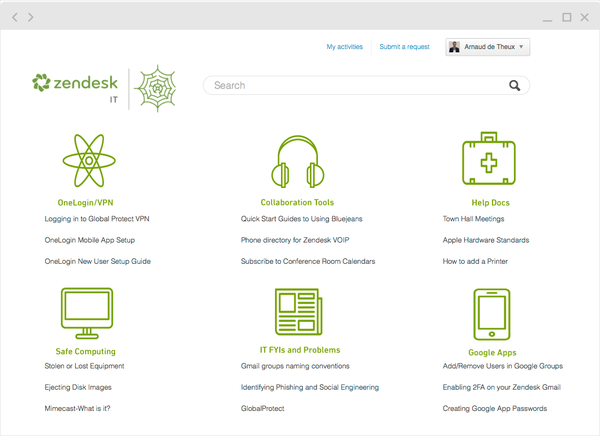
Task: Open Submit a request link
Action: [x=404, y=47]
